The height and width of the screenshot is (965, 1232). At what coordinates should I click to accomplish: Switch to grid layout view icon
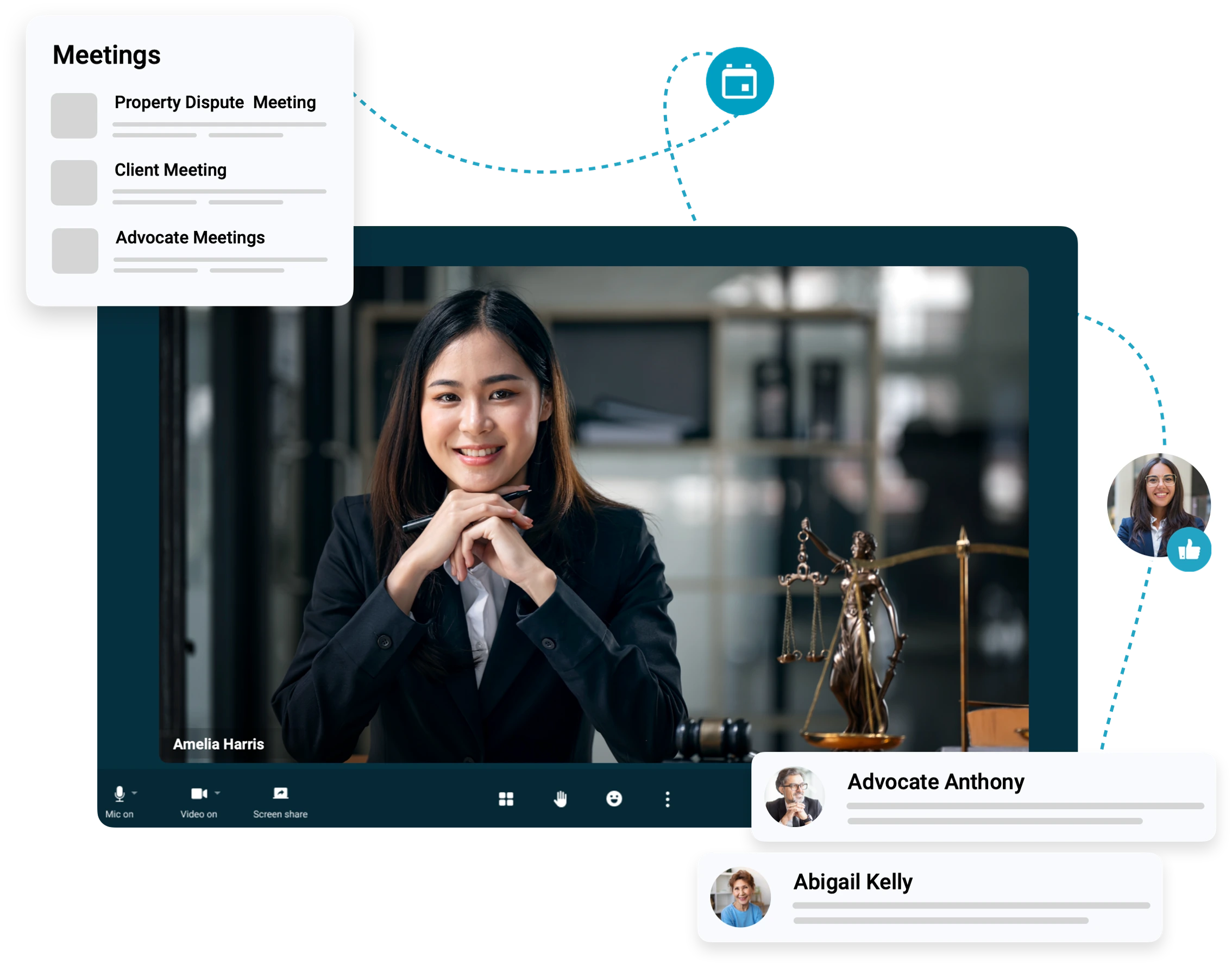[x=506, y=799]
